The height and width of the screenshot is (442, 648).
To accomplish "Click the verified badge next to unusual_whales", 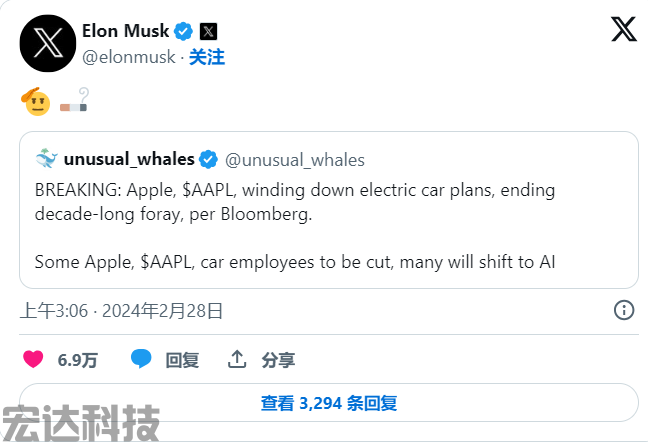I will (208, 159).
